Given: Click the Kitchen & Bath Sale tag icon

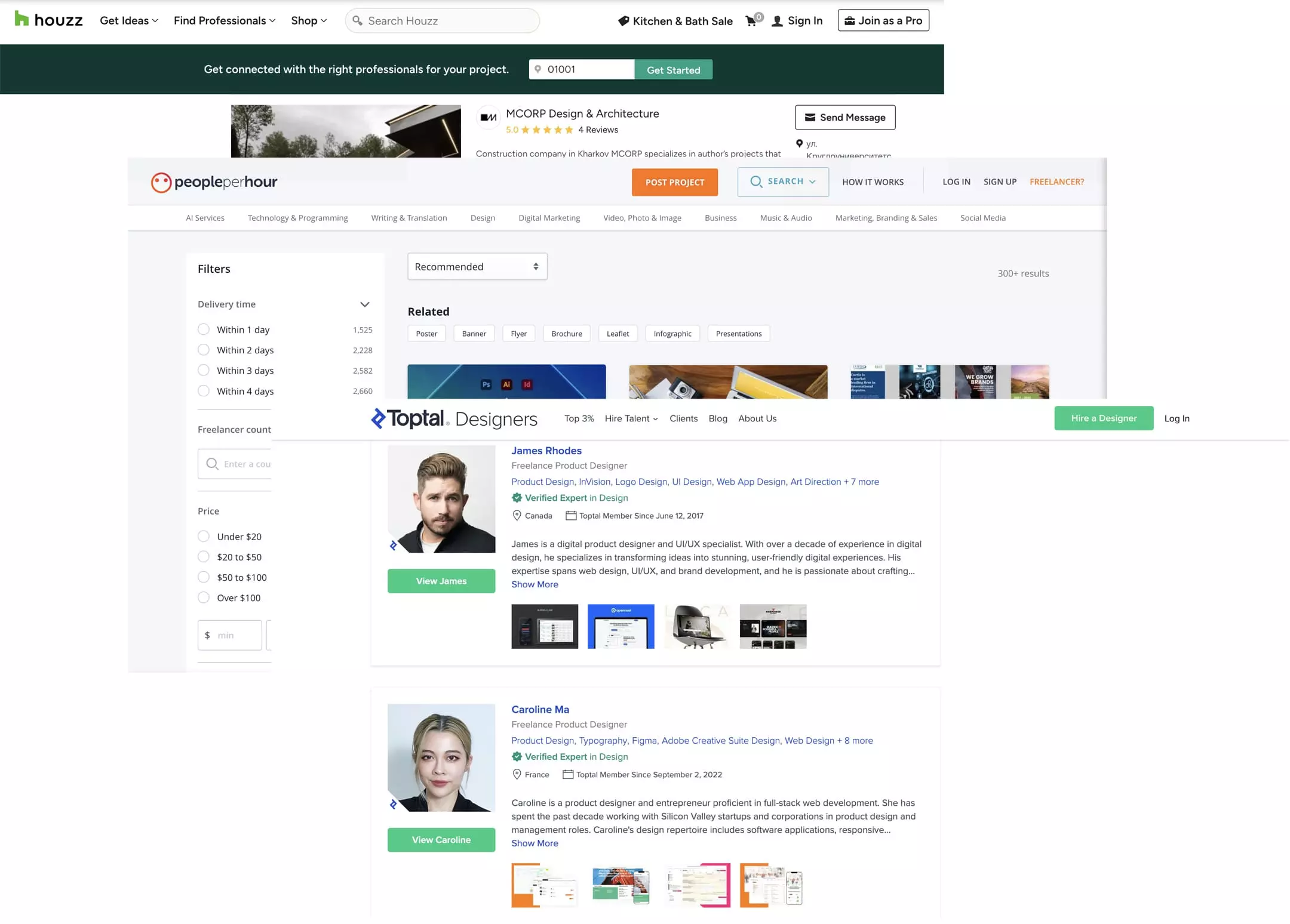Looking at the screenshot, I should click(x=623, y=21).
